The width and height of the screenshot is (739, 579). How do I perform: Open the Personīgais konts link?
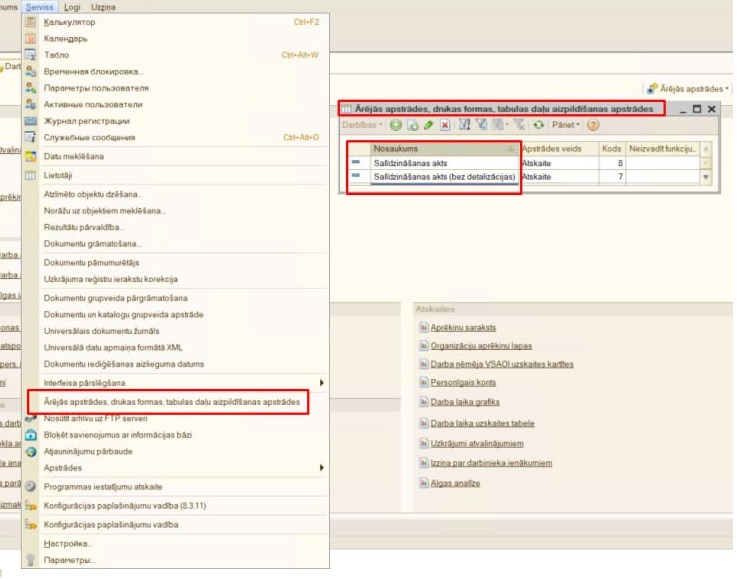[463, 383]
